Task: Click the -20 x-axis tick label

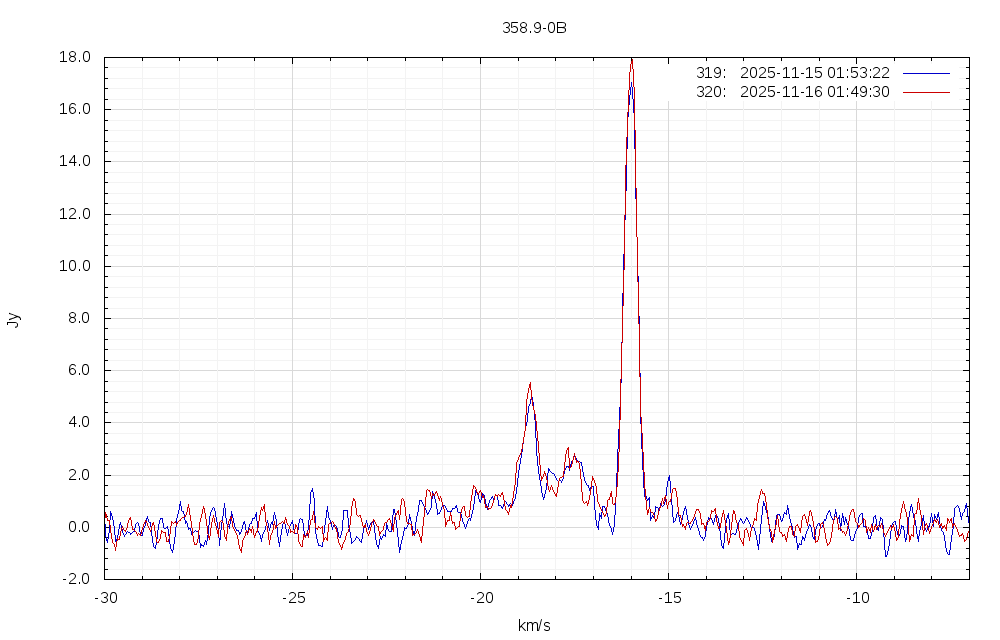Action: 480,597
